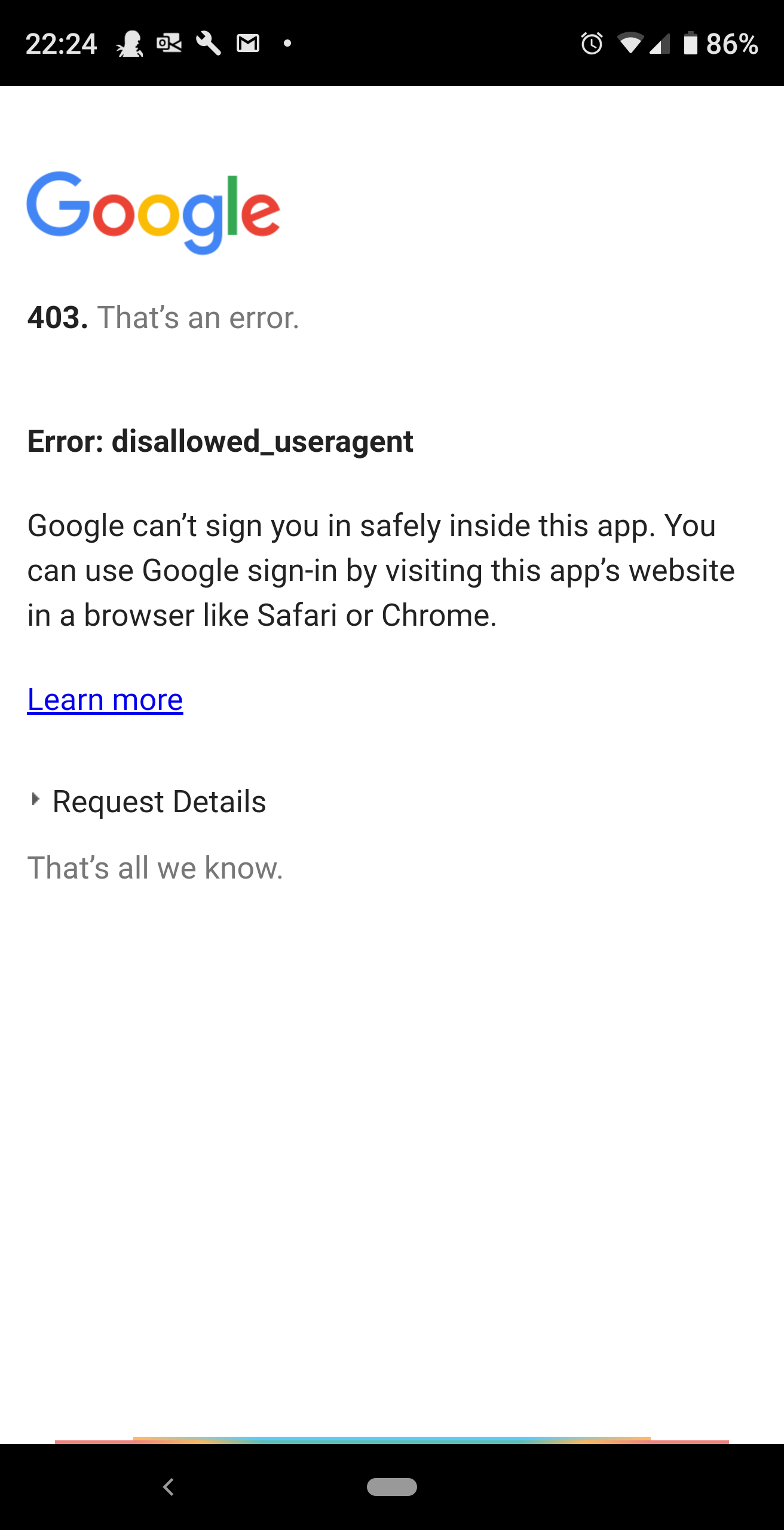Tap the Outlook notification icon
The height and width of the screenshot is (1530, 784).
(x=169, y=43)
